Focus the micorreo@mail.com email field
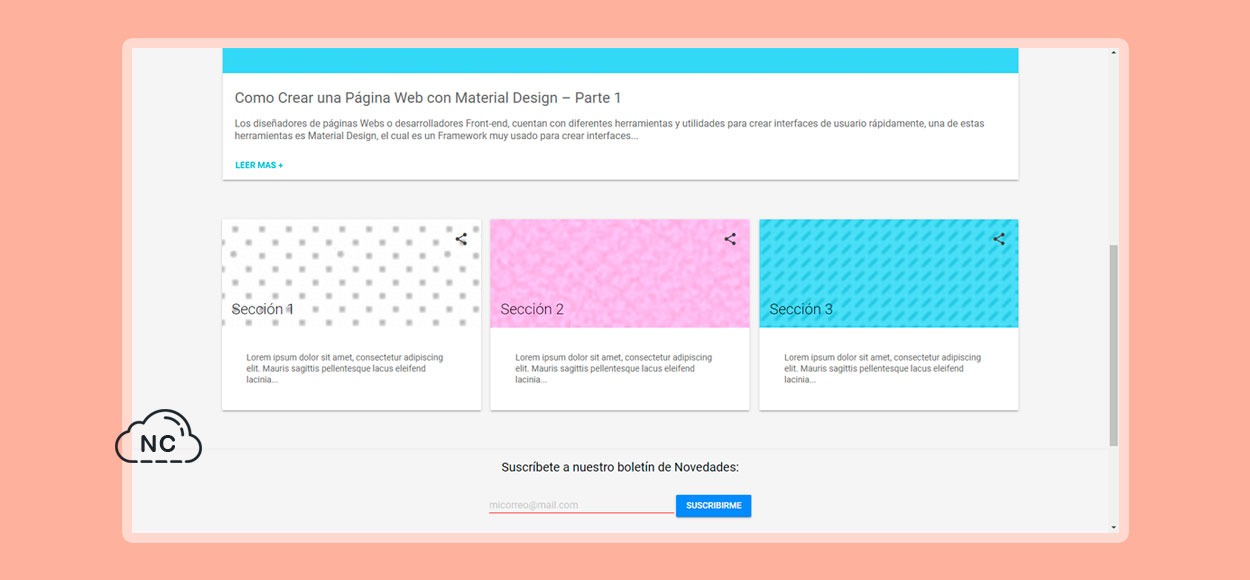 (581, 505)
